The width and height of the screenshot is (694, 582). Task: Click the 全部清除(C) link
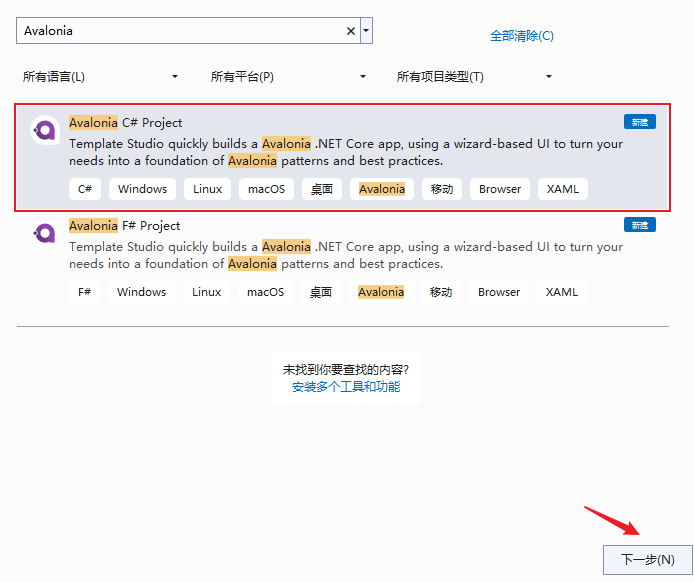point(522,36)
